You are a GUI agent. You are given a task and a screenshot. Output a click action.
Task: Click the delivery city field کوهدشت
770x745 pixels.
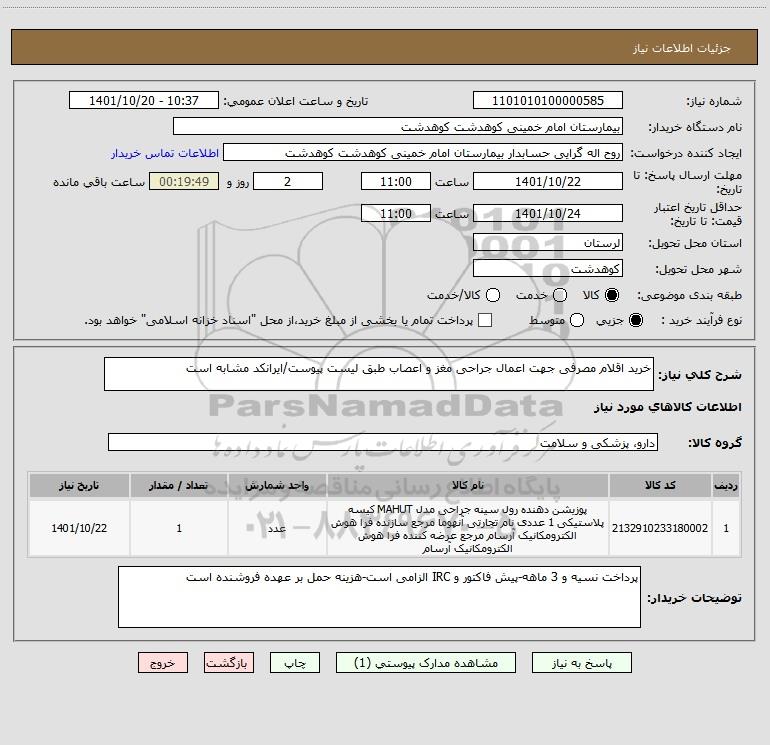pos(548,269)
